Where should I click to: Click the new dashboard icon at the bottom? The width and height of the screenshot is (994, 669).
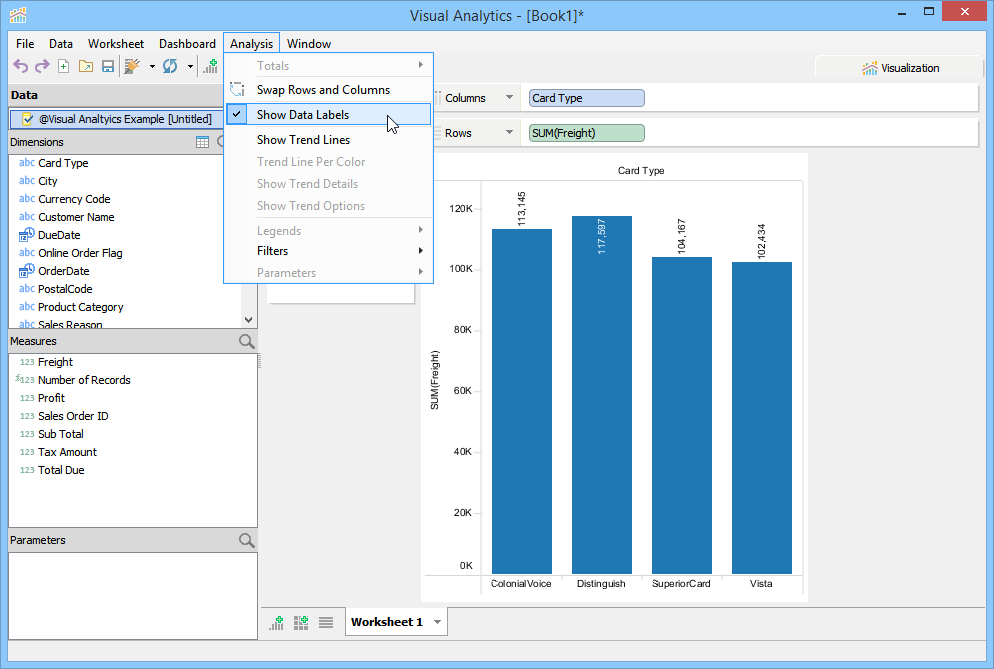(301, 623)
